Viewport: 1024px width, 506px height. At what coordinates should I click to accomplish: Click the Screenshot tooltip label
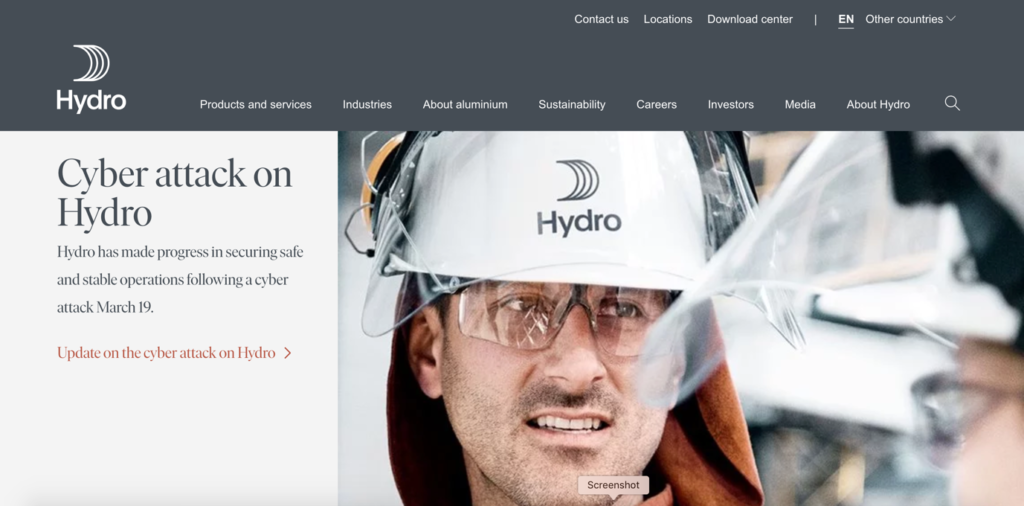[x=613, y=485]
